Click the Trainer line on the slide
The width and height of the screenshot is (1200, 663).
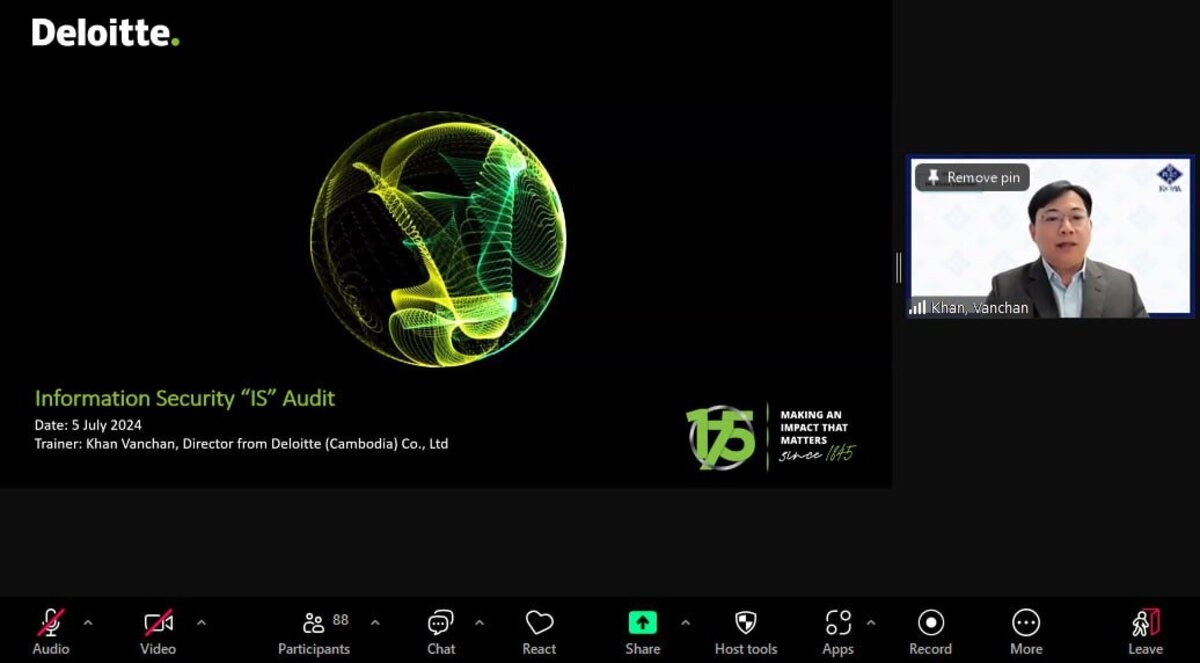pyautogui.click(x=241, y=444)
